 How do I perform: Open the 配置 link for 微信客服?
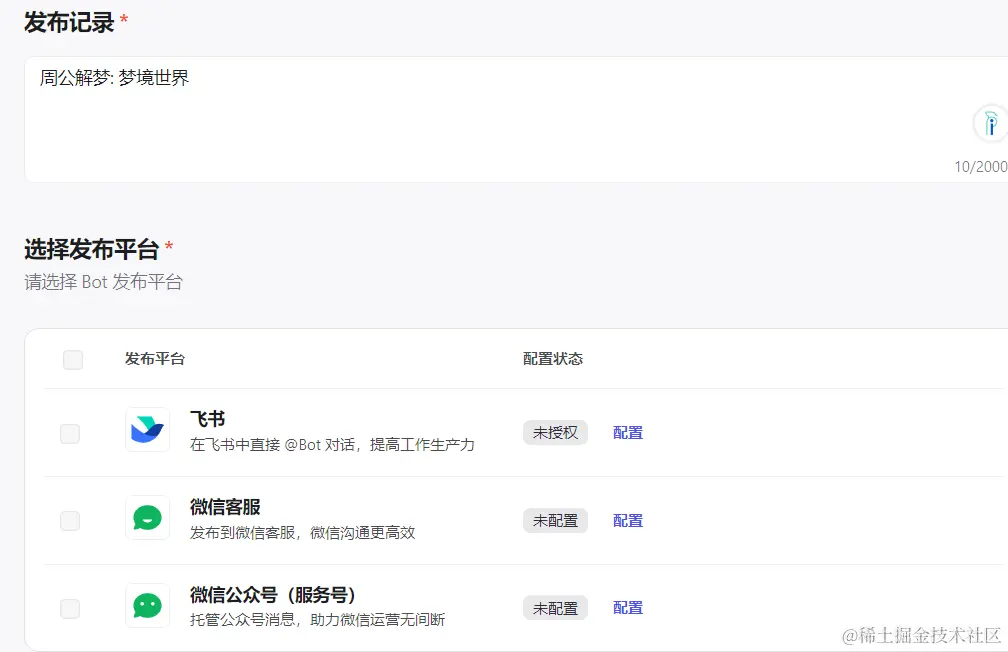[627, 521]
